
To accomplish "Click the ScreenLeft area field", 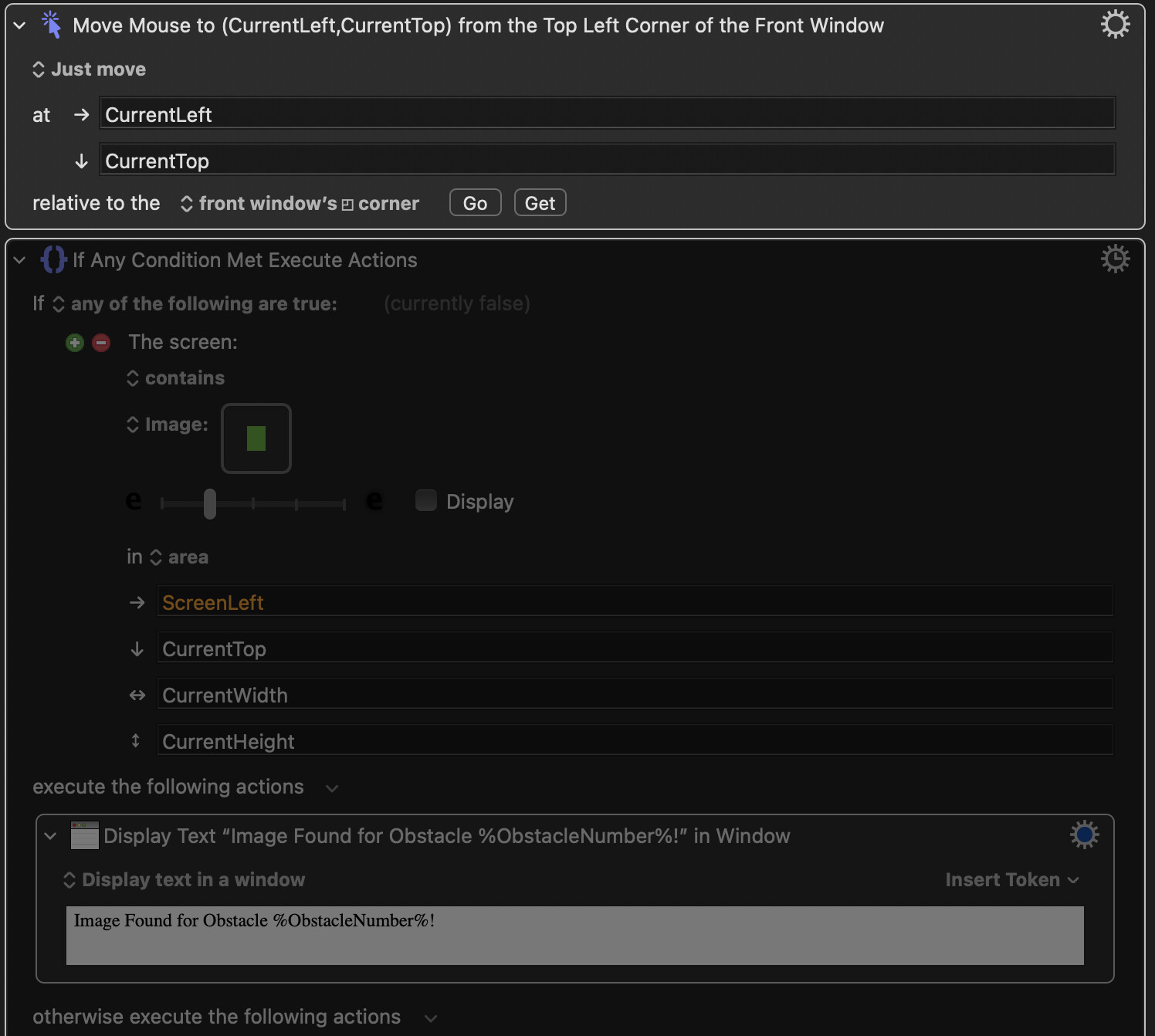I will point(635,601).
